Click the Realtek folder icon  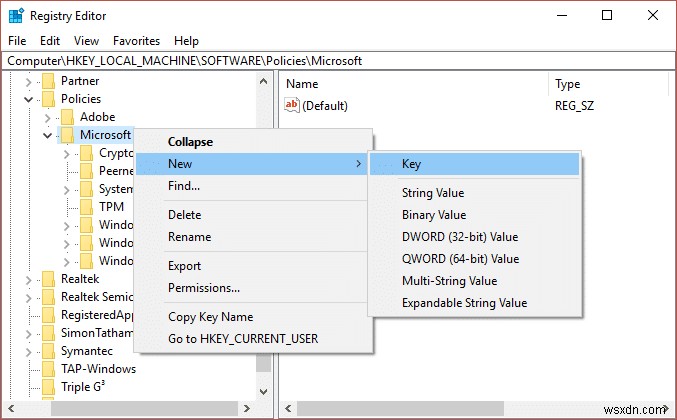coord(48,279)
